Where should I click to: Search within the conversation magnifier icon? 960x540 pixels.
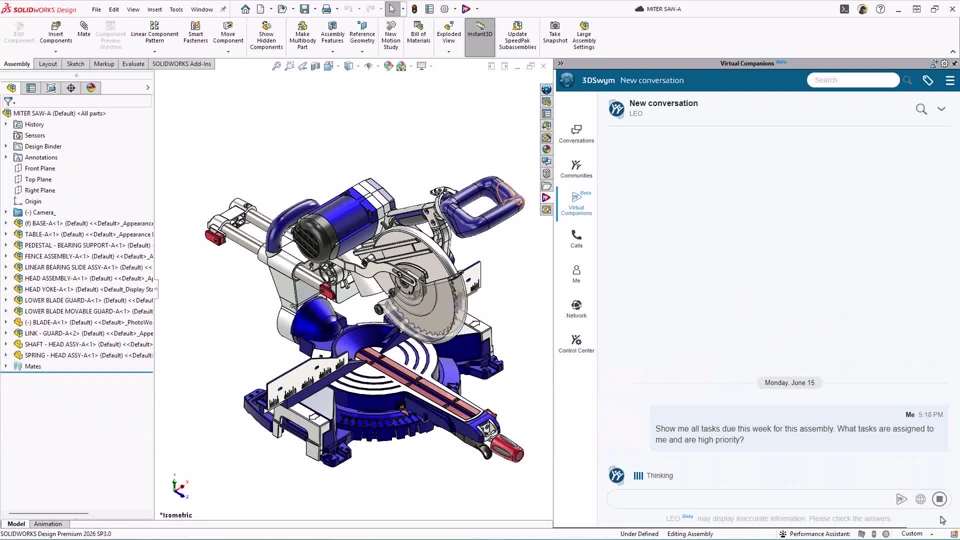coord(921,109)
